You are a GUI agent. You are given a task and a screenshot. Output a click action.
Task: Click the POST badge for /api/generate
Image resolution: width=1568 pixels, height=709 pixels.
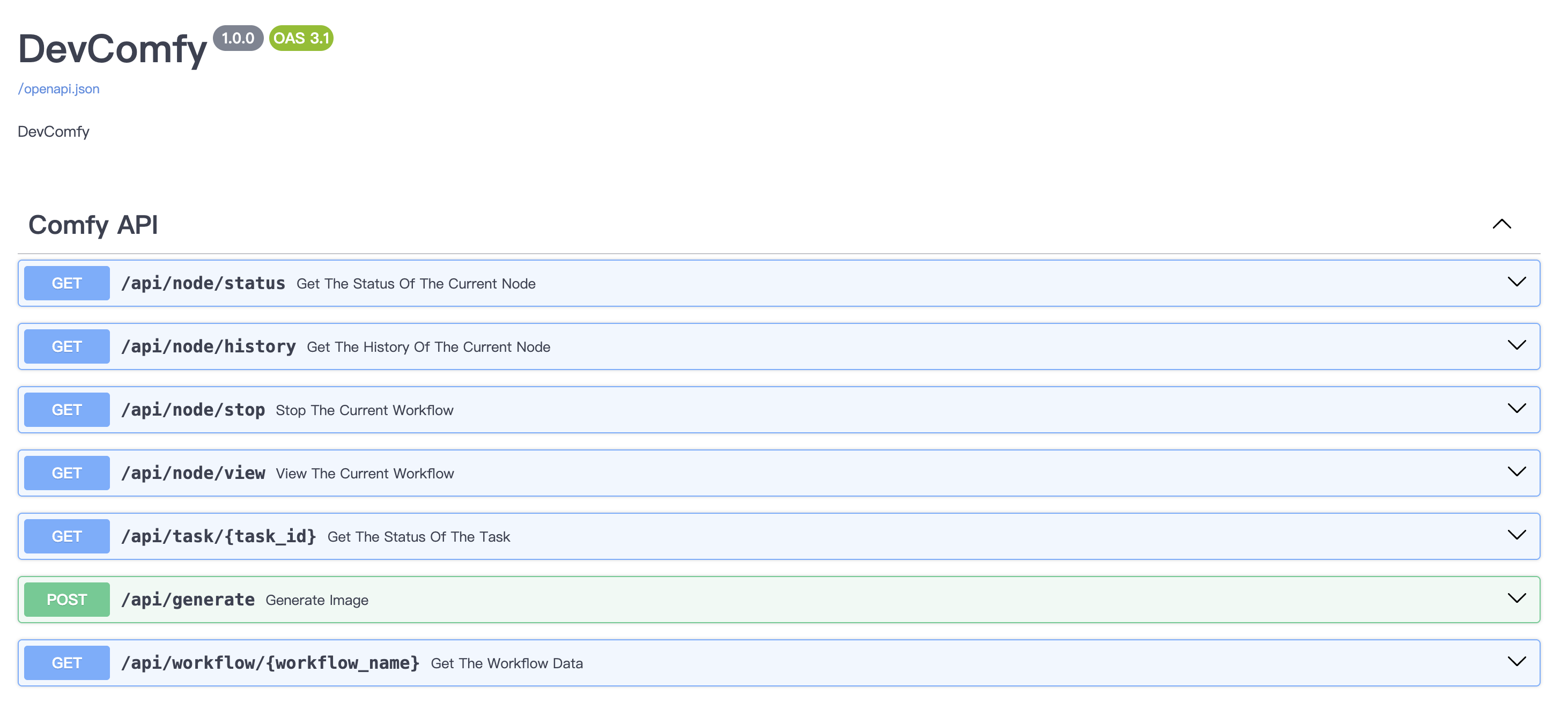pyautogui.click(x=67, y=600)
